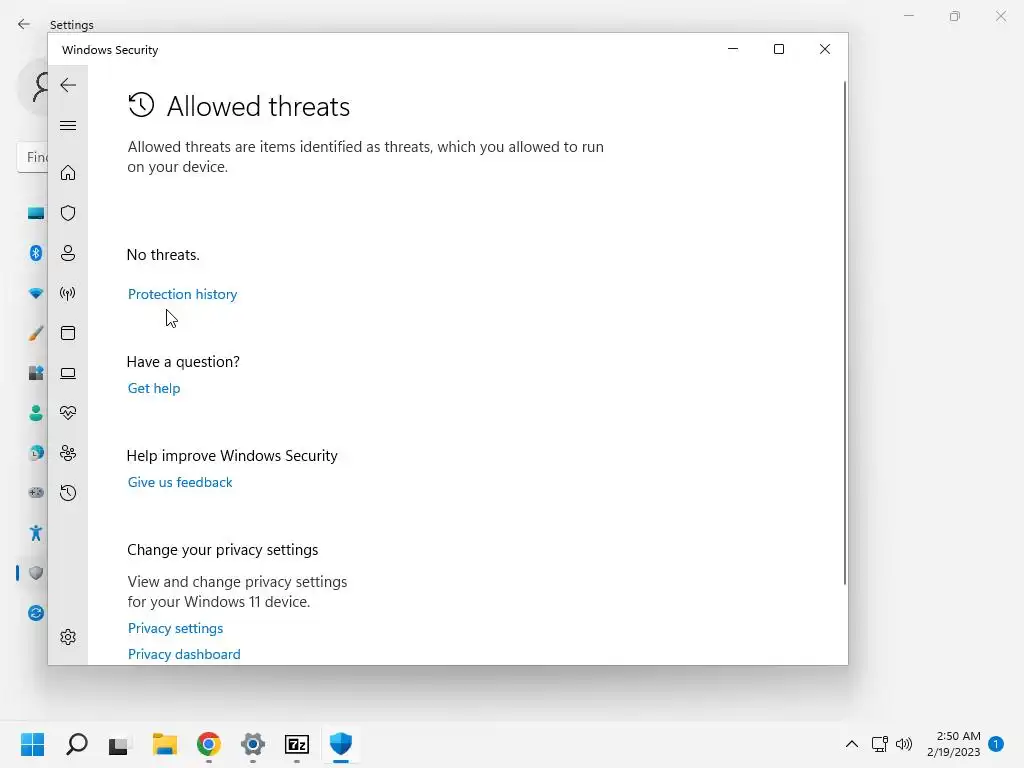
Task: Click the Give us feedback link
Action: [x=180, y=482]
